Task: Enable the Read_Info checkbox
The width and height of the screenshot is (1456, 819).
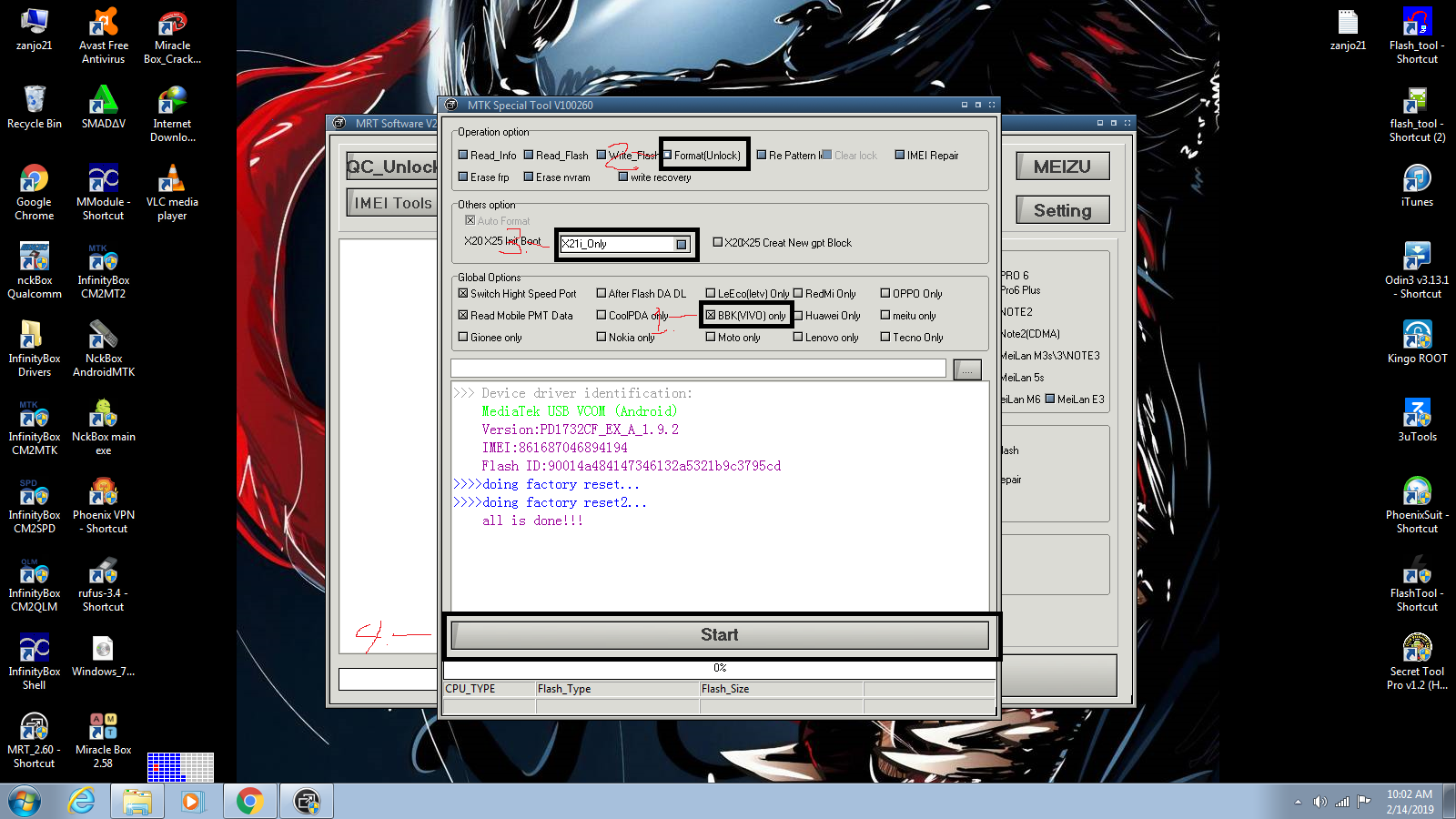Action: click(x=463, y=156)
